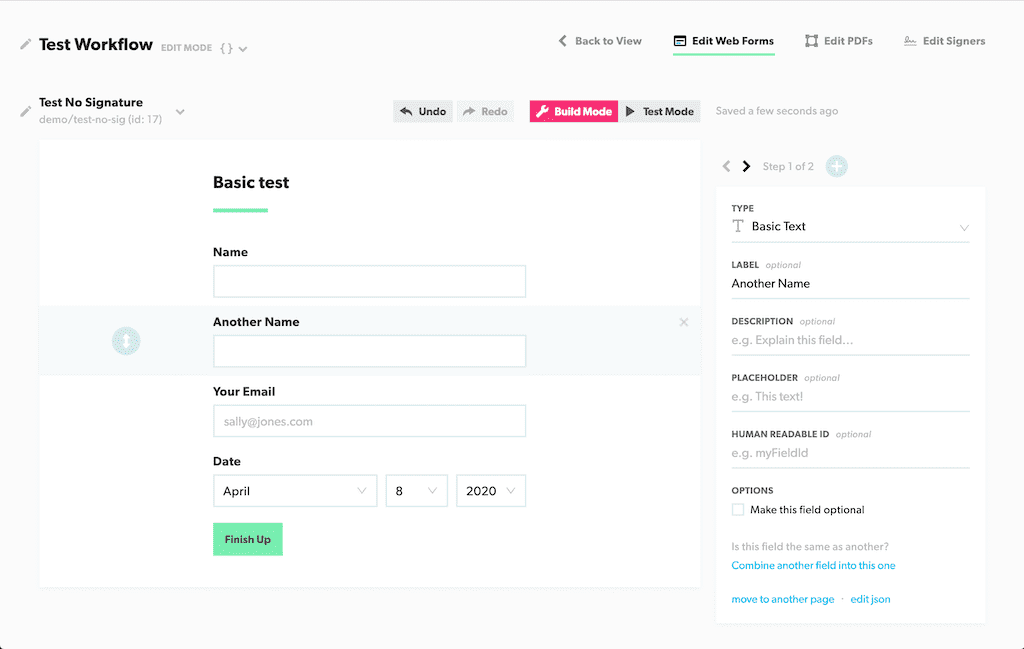Viewport: 1024px width, 649px height.
Task: Click the Label field containing Another Name
Action: (x=850, y=283)
